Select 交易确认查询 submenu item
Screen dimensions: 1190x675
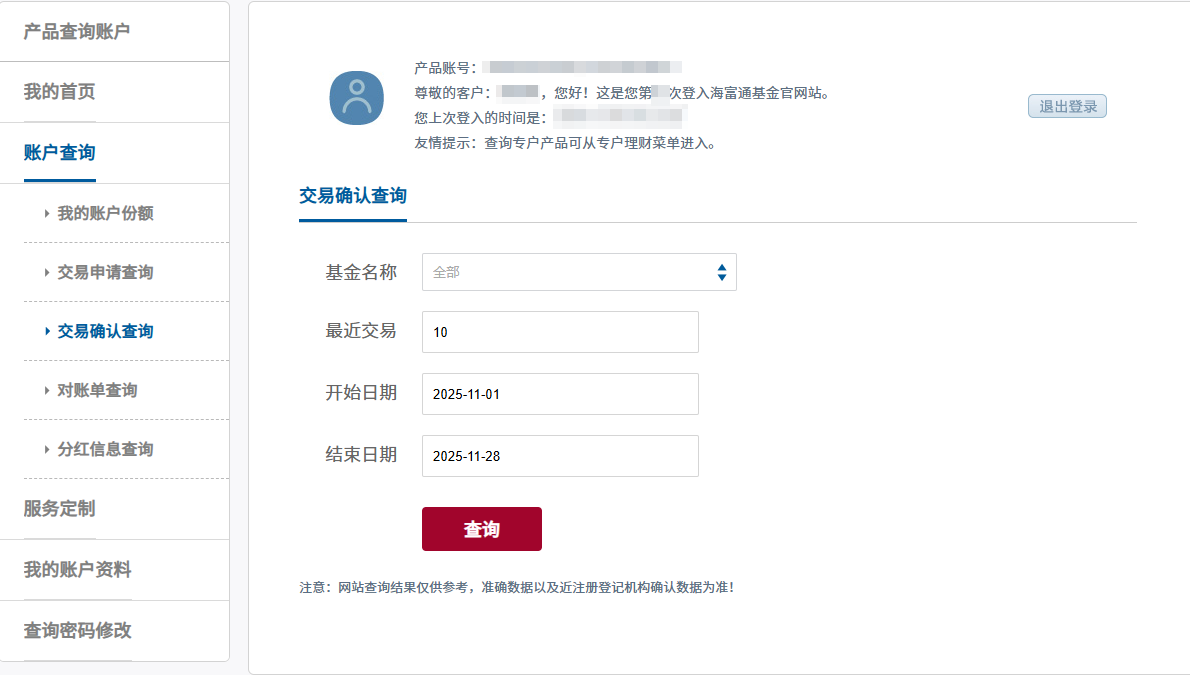(105, 331)
